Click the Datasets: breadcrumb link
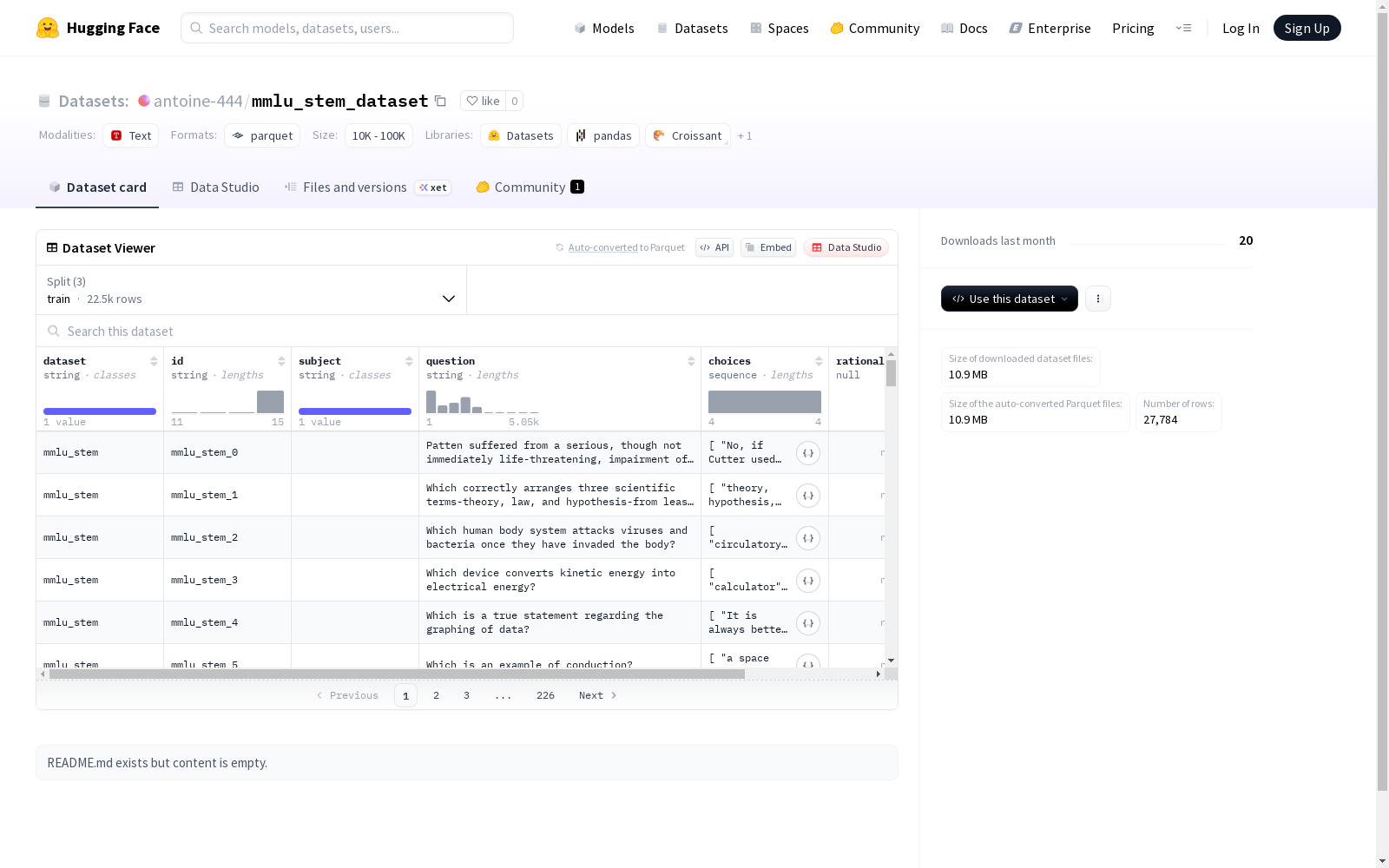This screenshot has height=868, width=1389. (x=93, y=101)
